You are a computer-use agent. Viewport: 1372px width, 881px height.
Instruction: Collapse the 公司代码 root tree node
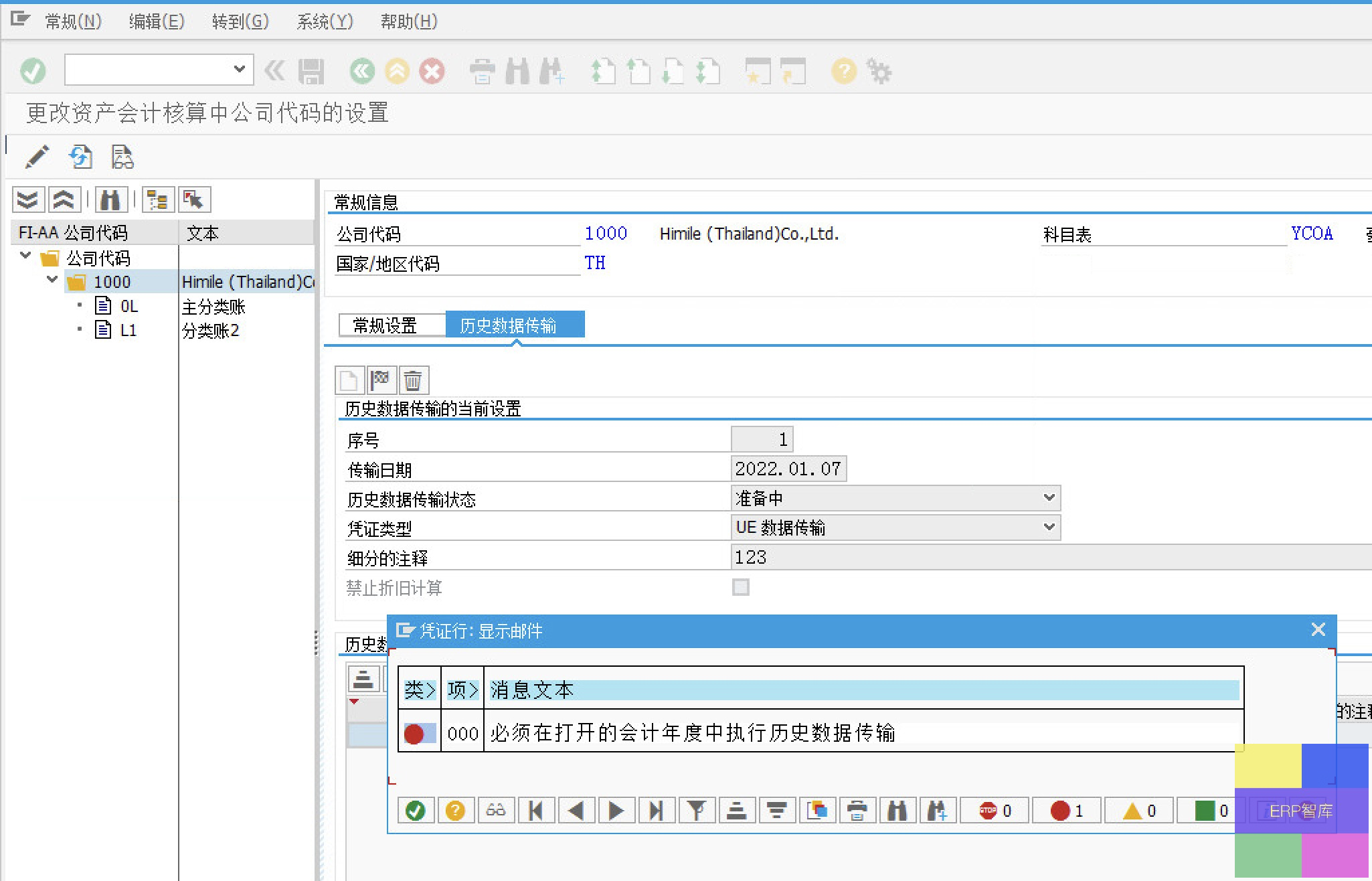pos(26,256)
